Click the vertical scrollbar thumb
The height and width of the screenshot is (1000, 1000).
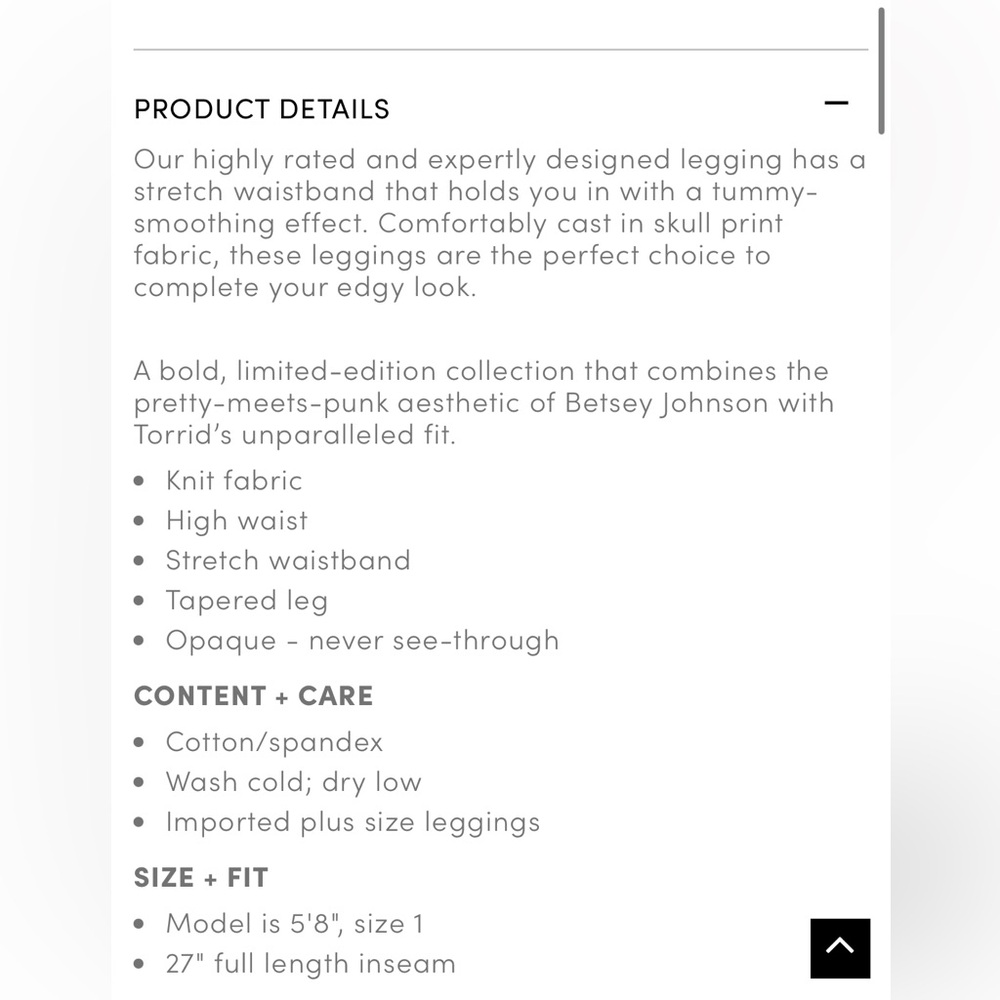881,70
